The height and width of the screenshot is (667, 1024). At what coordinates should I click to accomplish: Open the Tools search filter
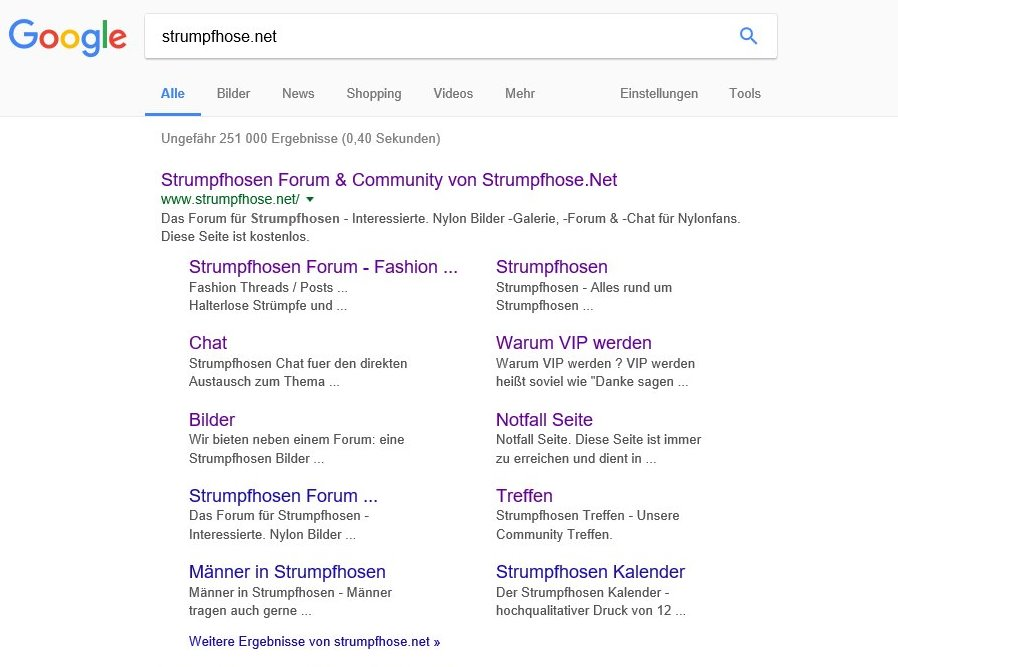[x=745, y=93]
